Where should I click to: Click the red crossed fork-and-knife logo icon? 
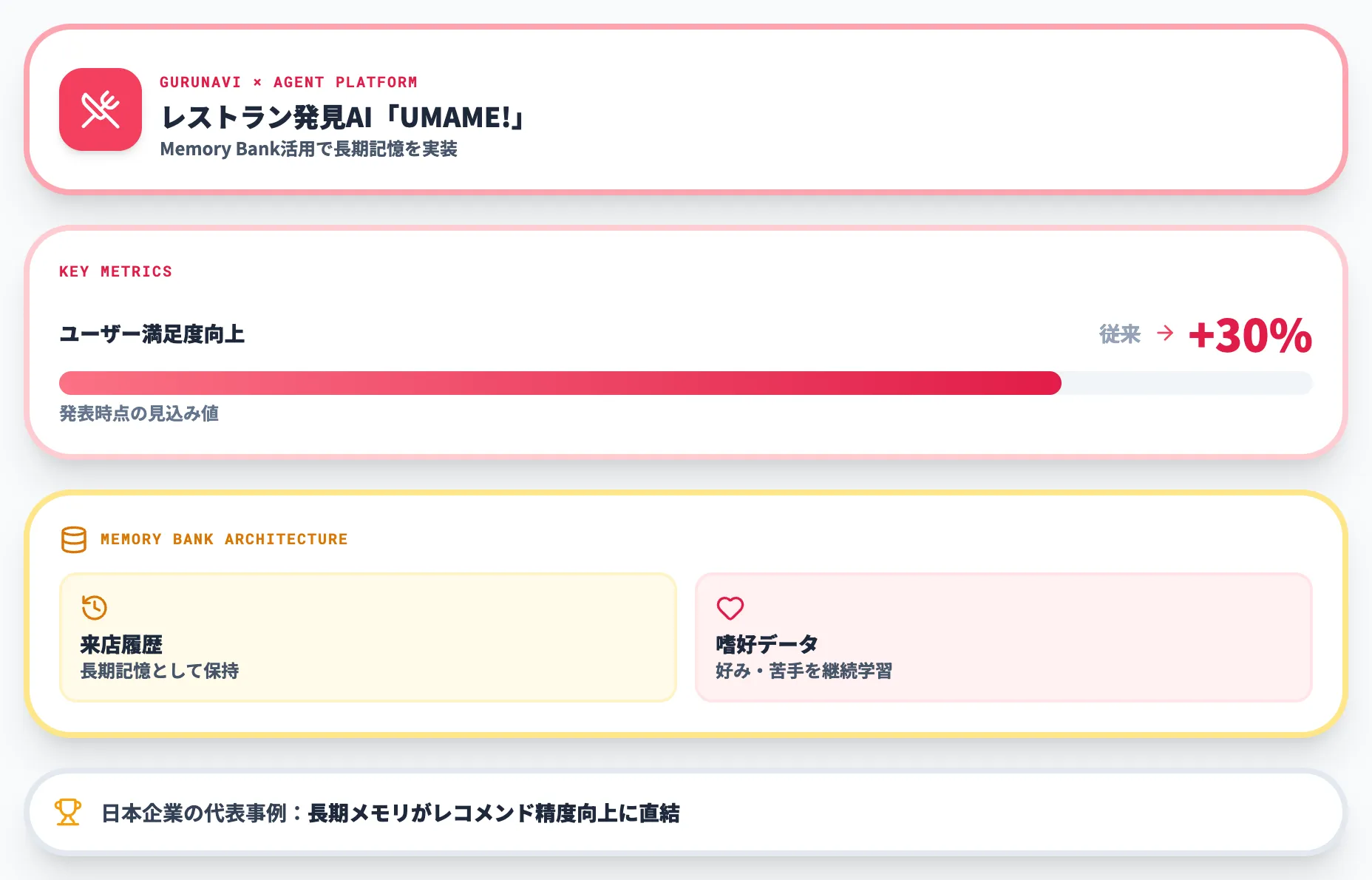pyautogui.click(x=101, y=109)
